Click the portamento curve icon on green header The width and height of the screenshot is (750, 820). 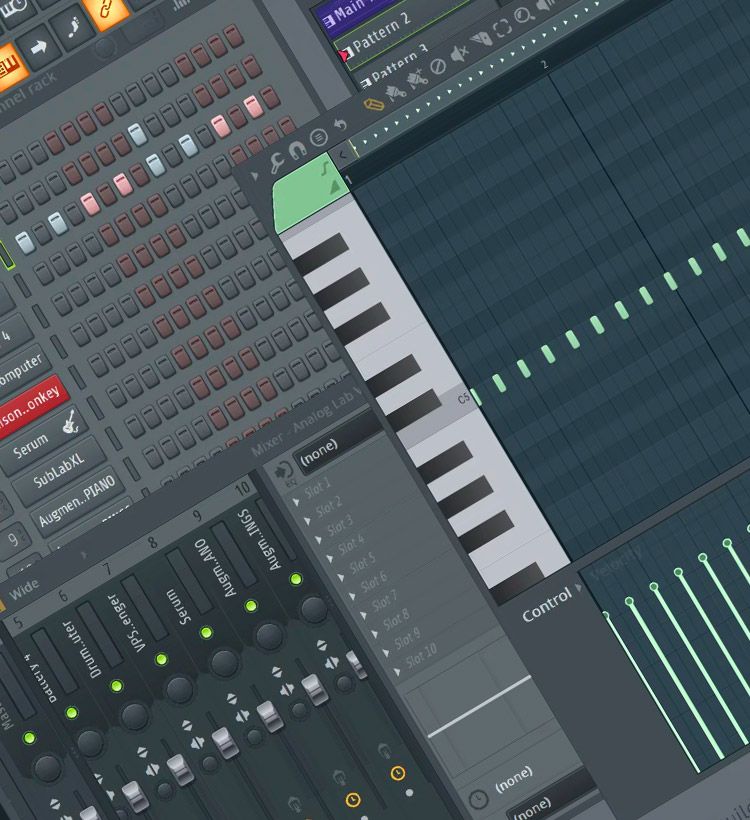coord(324,168)
